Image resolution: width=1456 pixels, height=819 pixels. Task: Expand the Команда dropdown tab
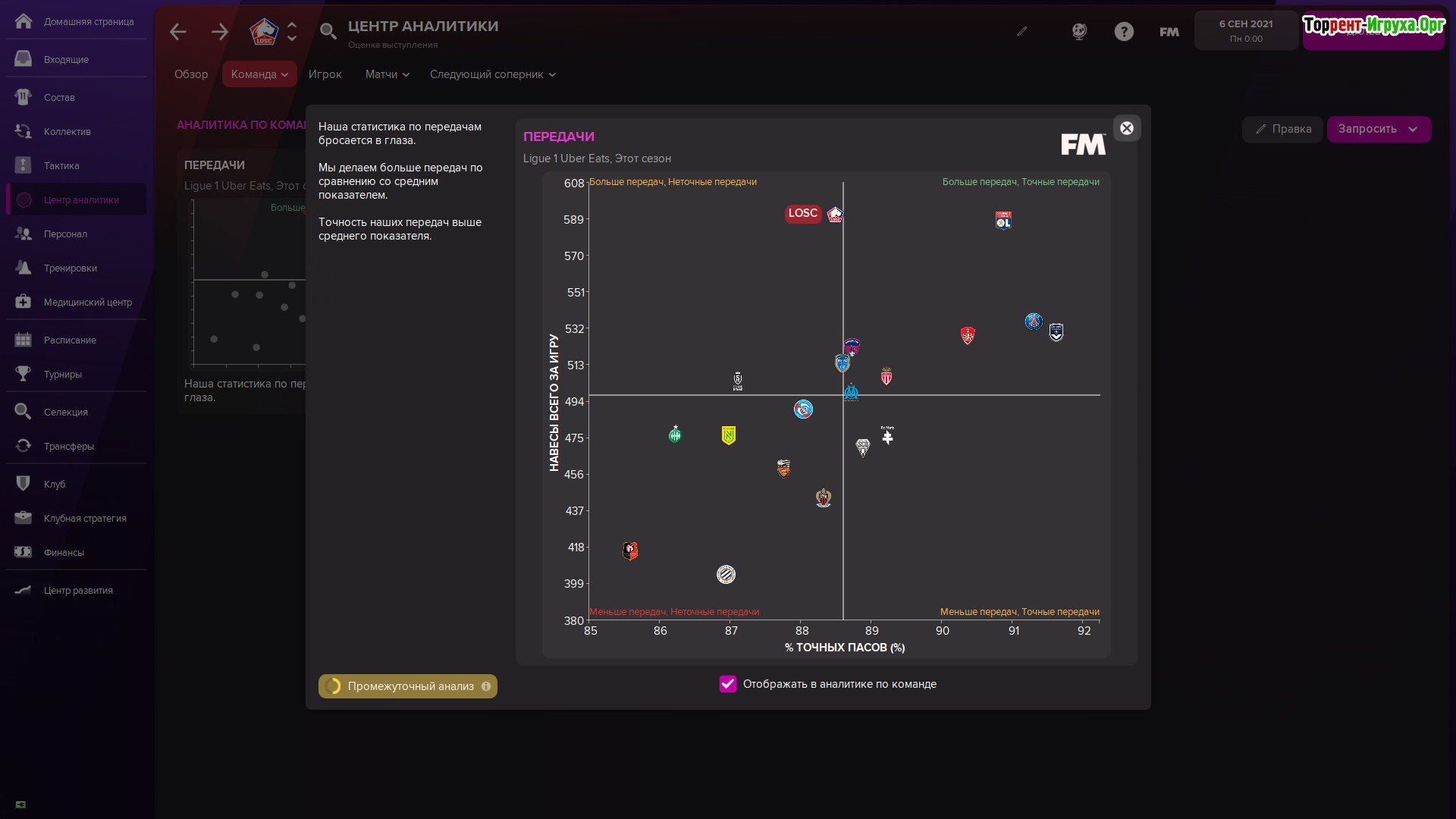click(x=259, y=74)
